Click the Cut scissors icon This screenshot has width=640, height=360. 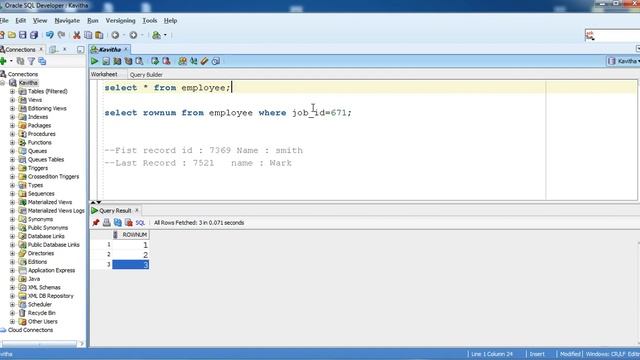pos(76,35)
